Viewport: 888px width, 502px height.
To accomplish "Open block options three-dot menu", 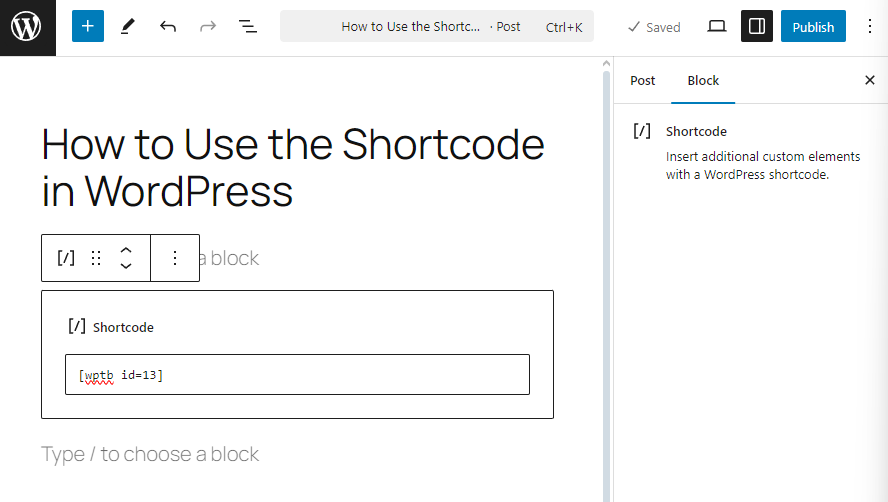I will tap(175, 258).
